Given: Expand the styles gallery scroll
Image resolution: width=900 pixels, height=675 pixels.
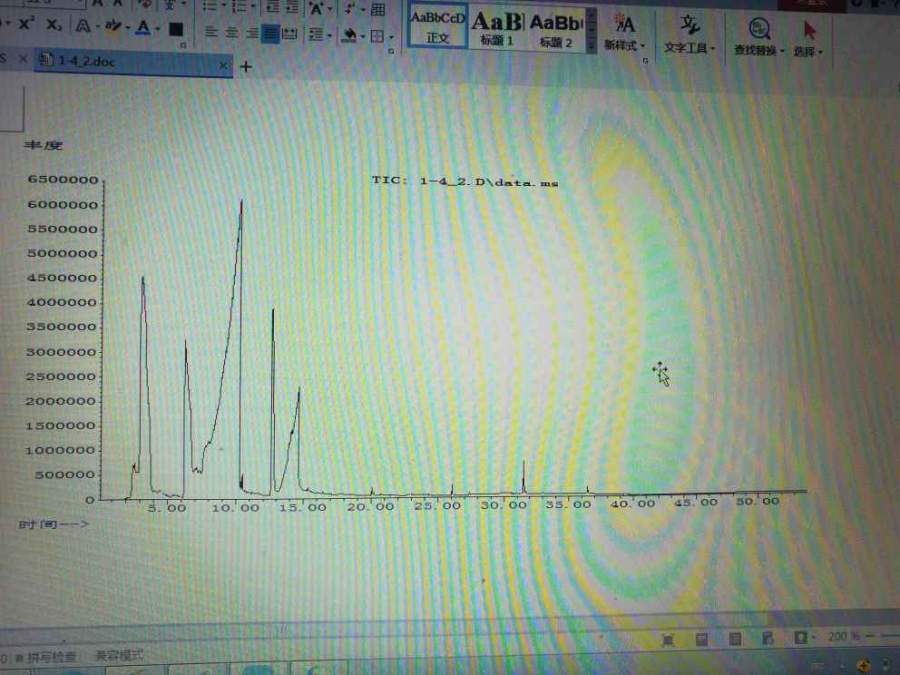Looking at the screenshot, I should (x=591, y=33).
